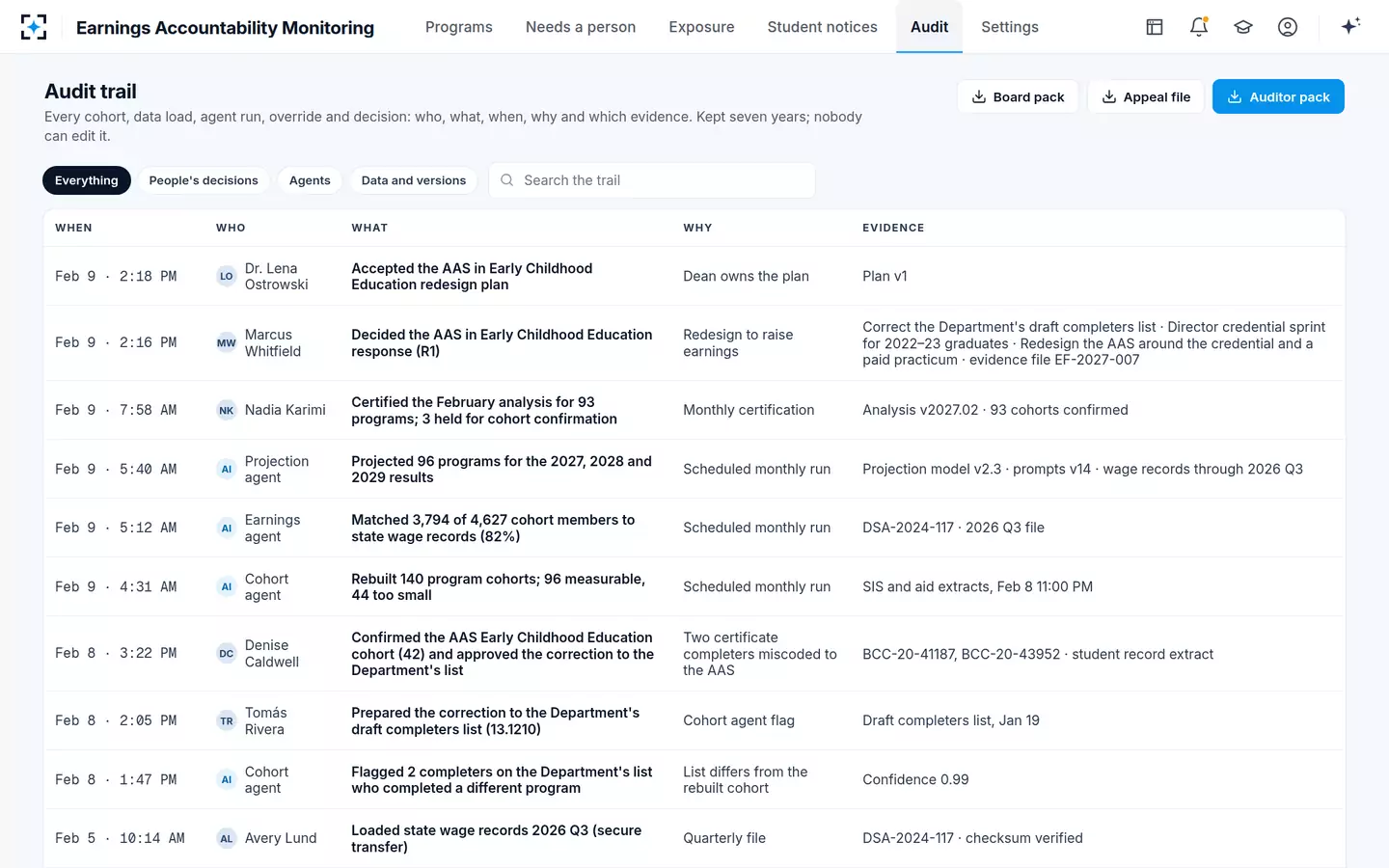Image resolution: width=1389 pixels, height=868 pixels.
Task: Click 'Plan v1' evidence
Action: tap(885, 276)
